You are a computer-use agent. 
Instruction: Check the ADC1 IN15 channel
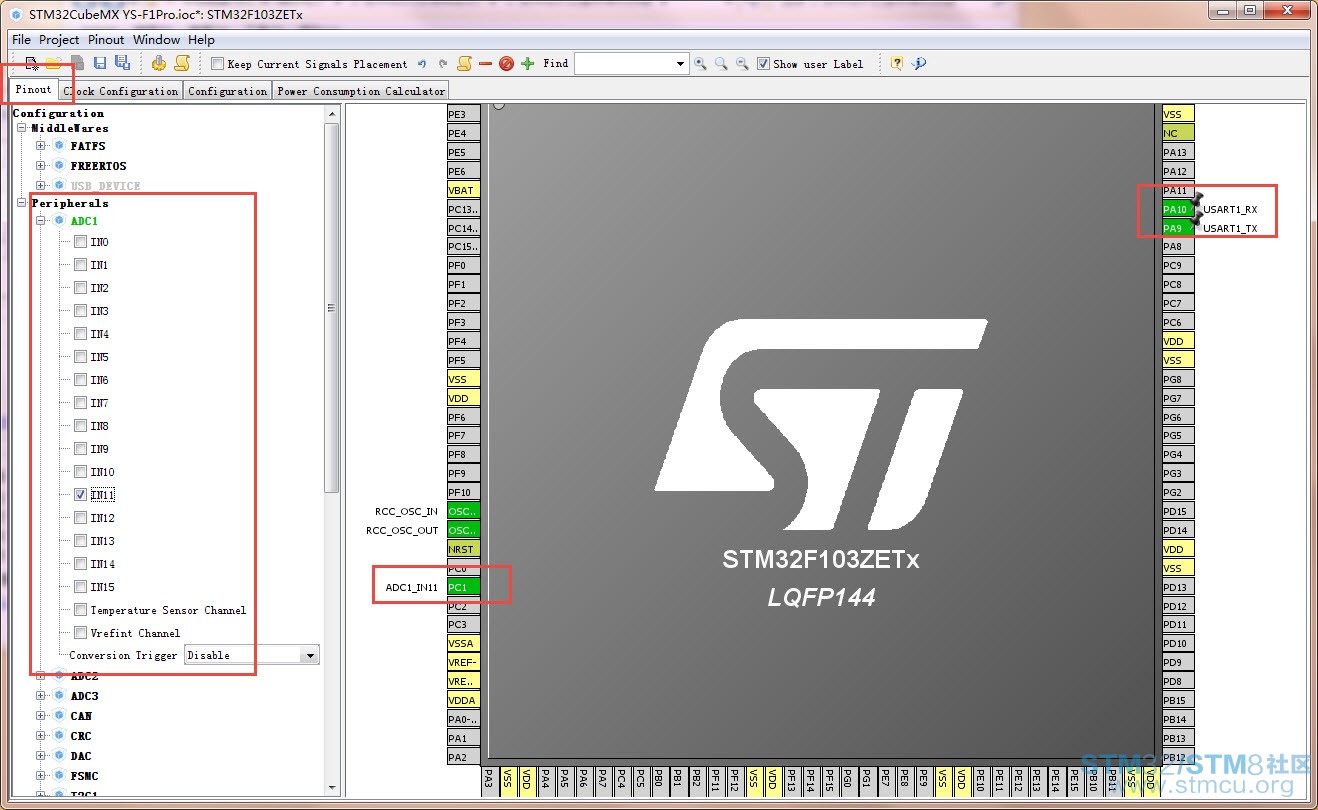tap(80, 587)
